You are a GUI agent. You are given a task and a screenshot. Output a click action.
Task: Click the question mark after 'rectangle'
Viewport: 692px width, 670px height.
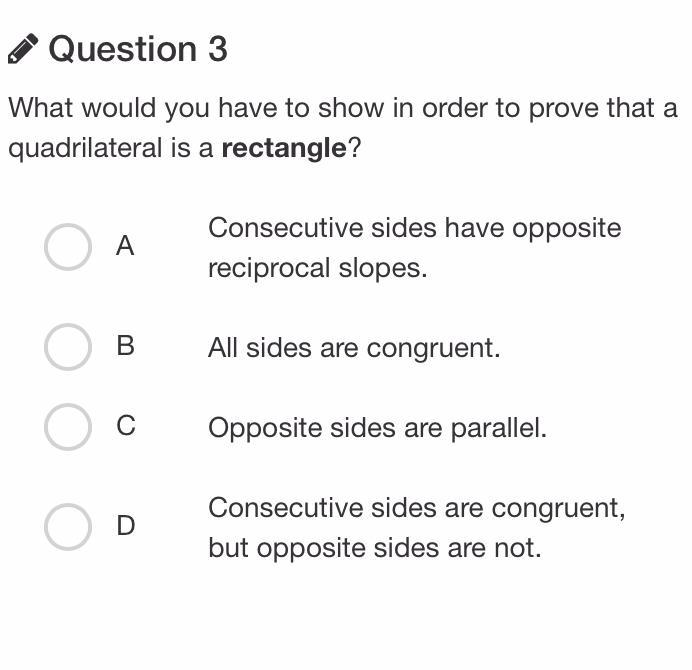point(354,149)
